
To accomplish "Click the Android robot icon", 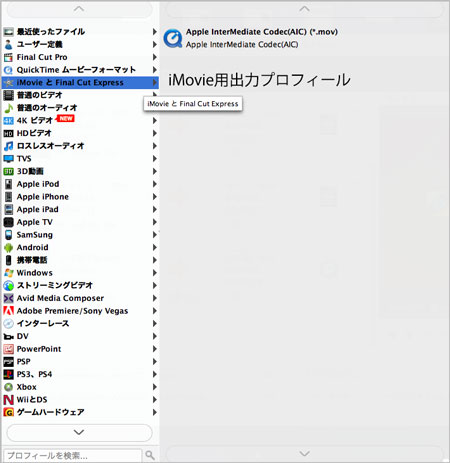I will (x=8, y=248).
